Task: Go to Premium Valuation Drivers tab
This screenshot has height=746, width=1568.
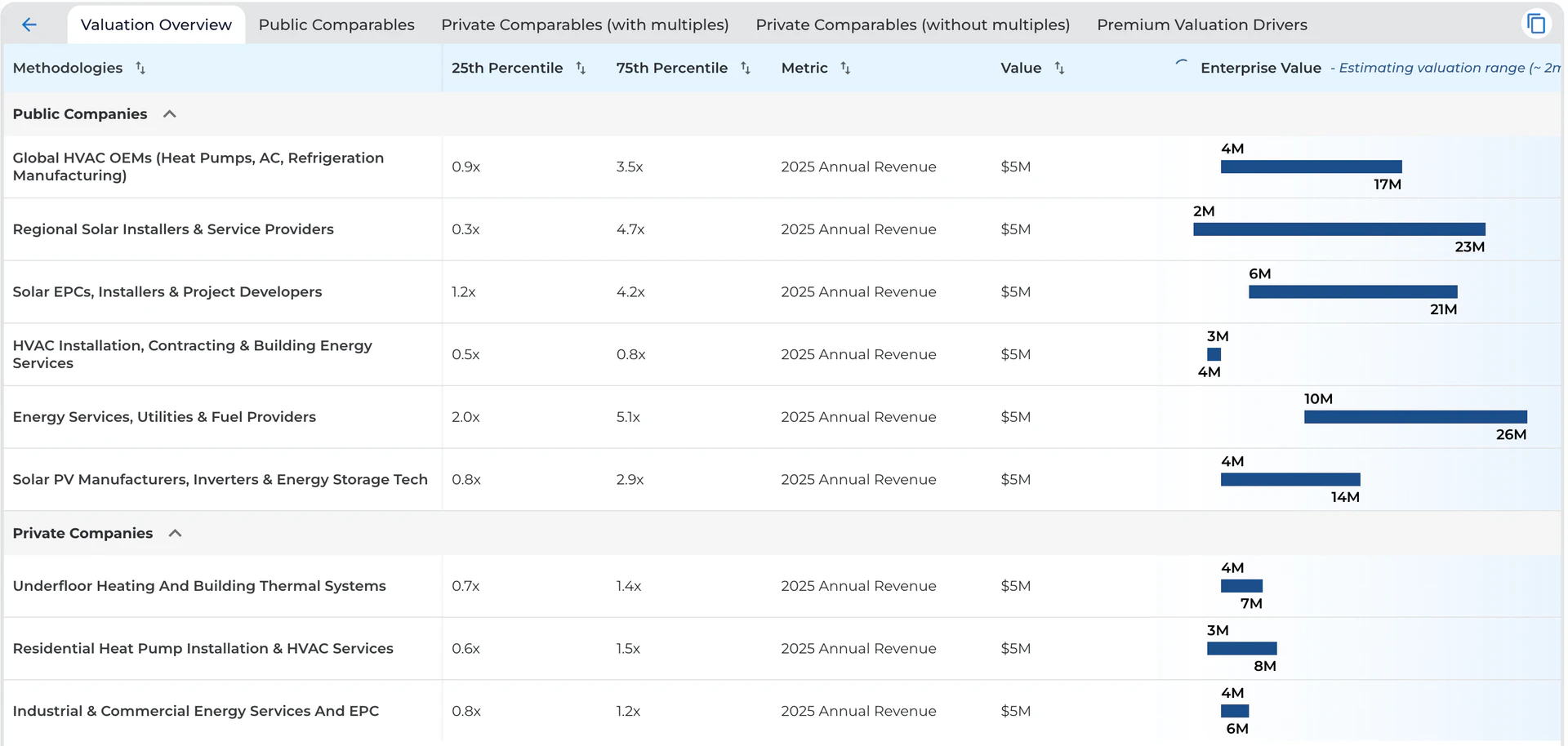Action: point(1201,24)
